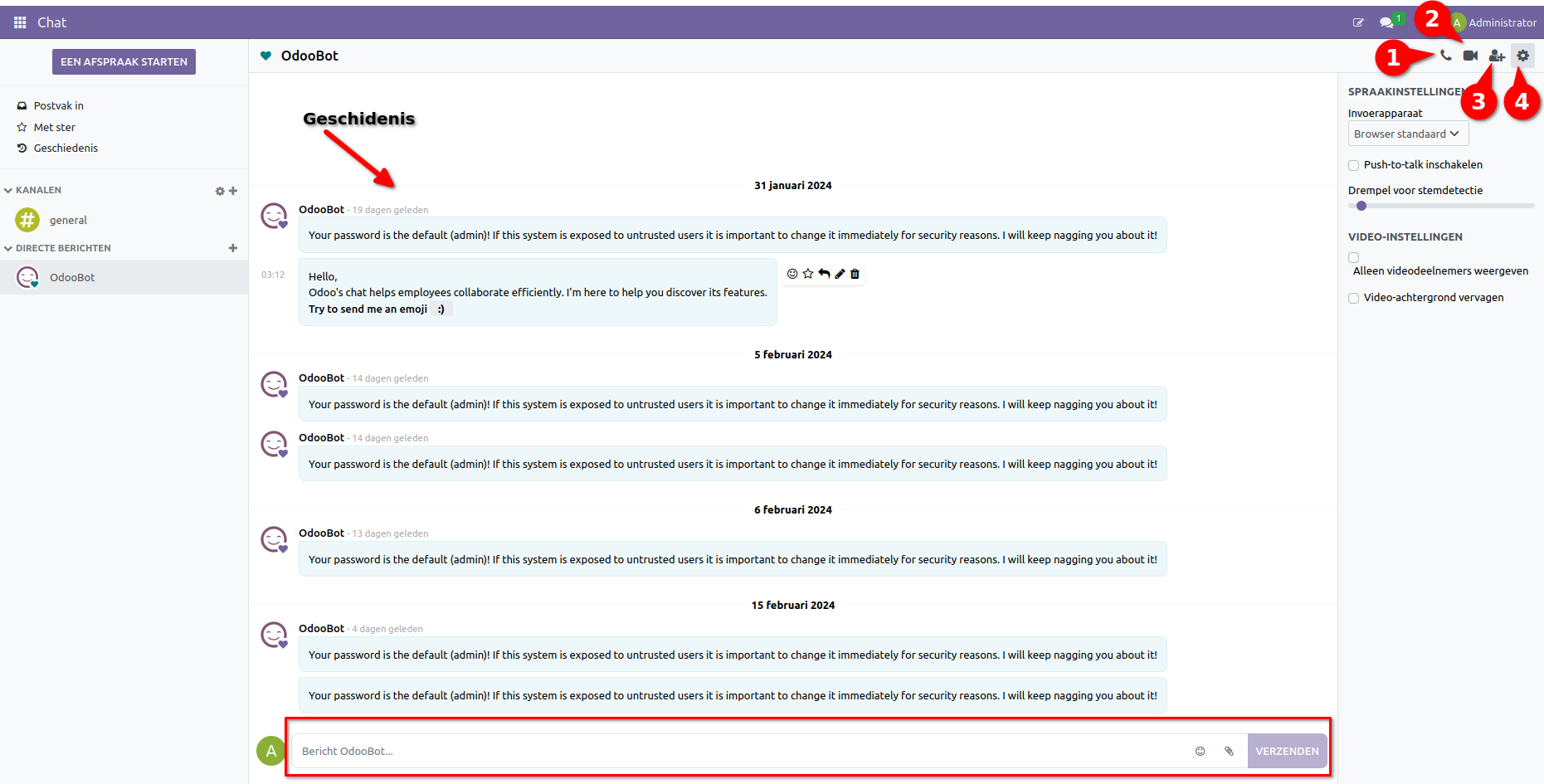Check the Video-achtergrond vervagen option
The width and height of the screenshot is (1544, 784).
pyautogui.click(x=1353, y=298)
